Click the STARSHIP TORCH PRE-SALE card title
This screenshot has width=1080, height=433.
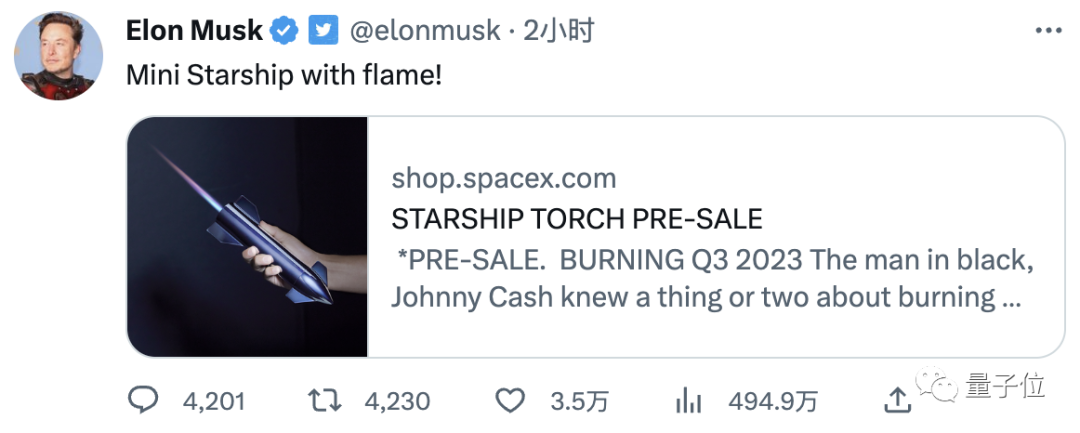(x=576, y=218)
